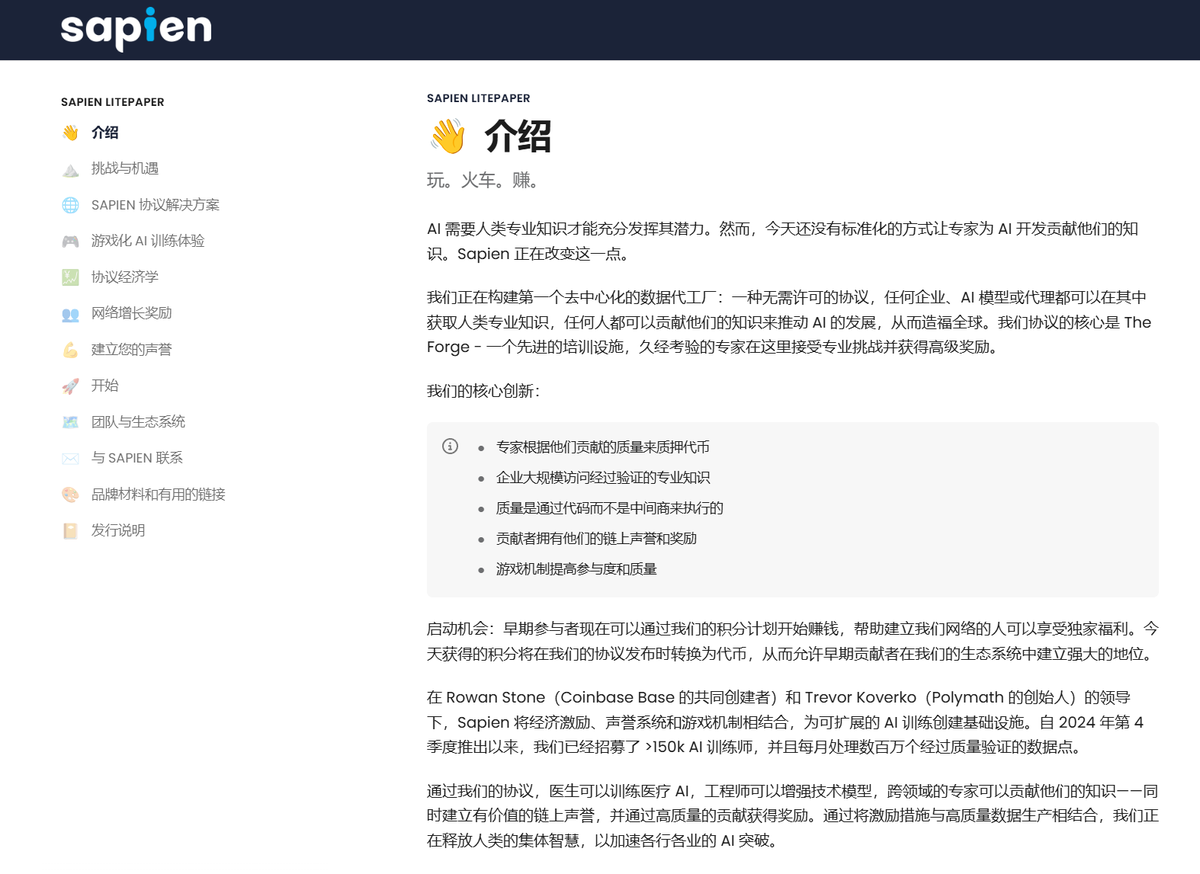Open 团队与生态系统 in the sidebar
The height and width of the screenshot is (874, 1200).
click(x=138, y=422)
